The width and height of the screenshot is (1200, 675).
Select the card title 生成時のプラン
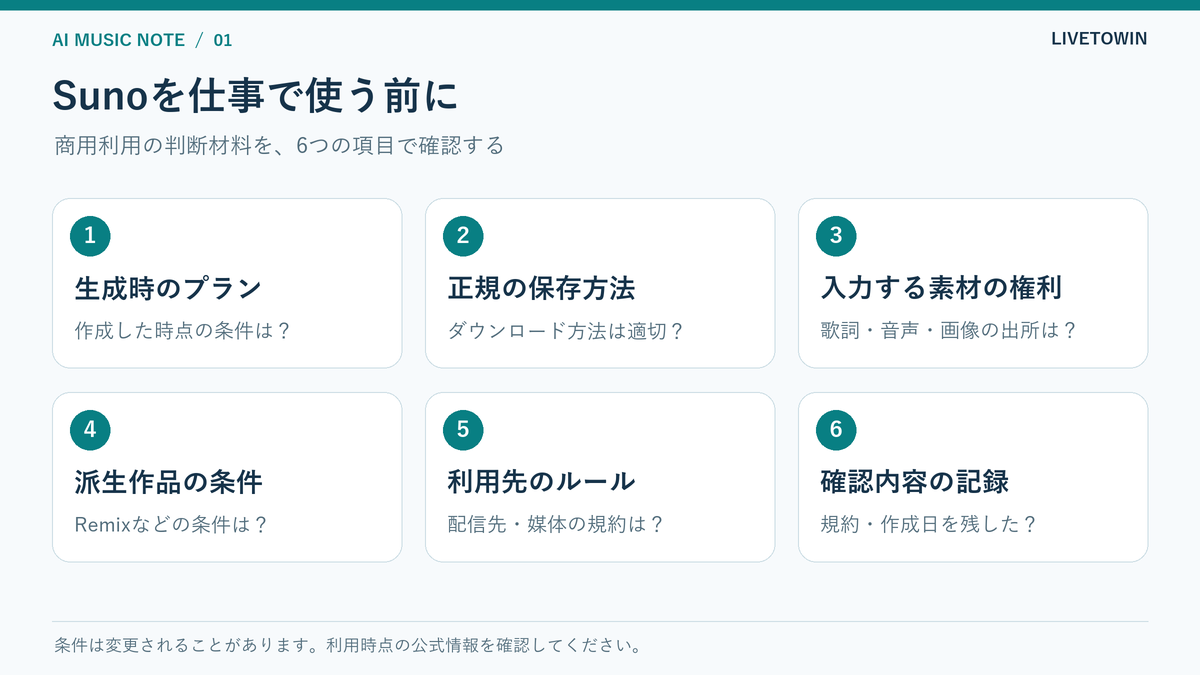click(x=168, y=289)
